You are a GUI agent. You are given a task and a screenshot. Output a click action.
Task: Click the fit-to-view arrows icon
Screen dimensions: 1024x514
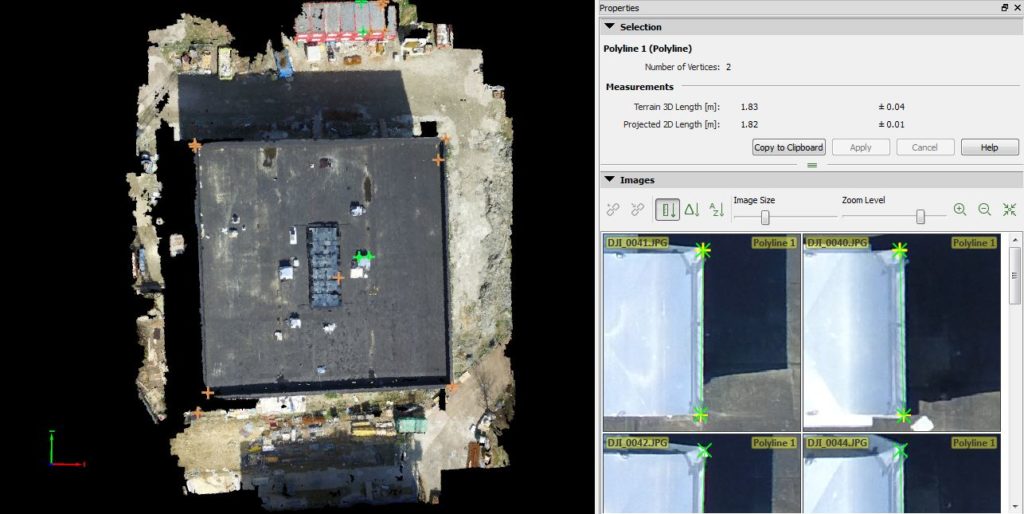pos(1010,210)
